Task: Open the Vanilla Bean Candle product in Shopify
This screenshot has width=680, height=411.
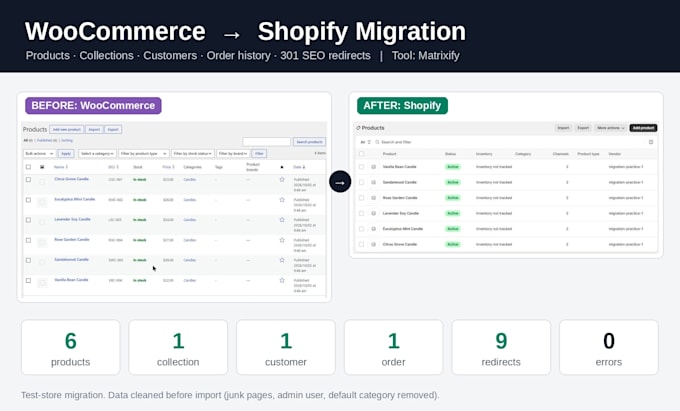Action: (x=399, y=167)
